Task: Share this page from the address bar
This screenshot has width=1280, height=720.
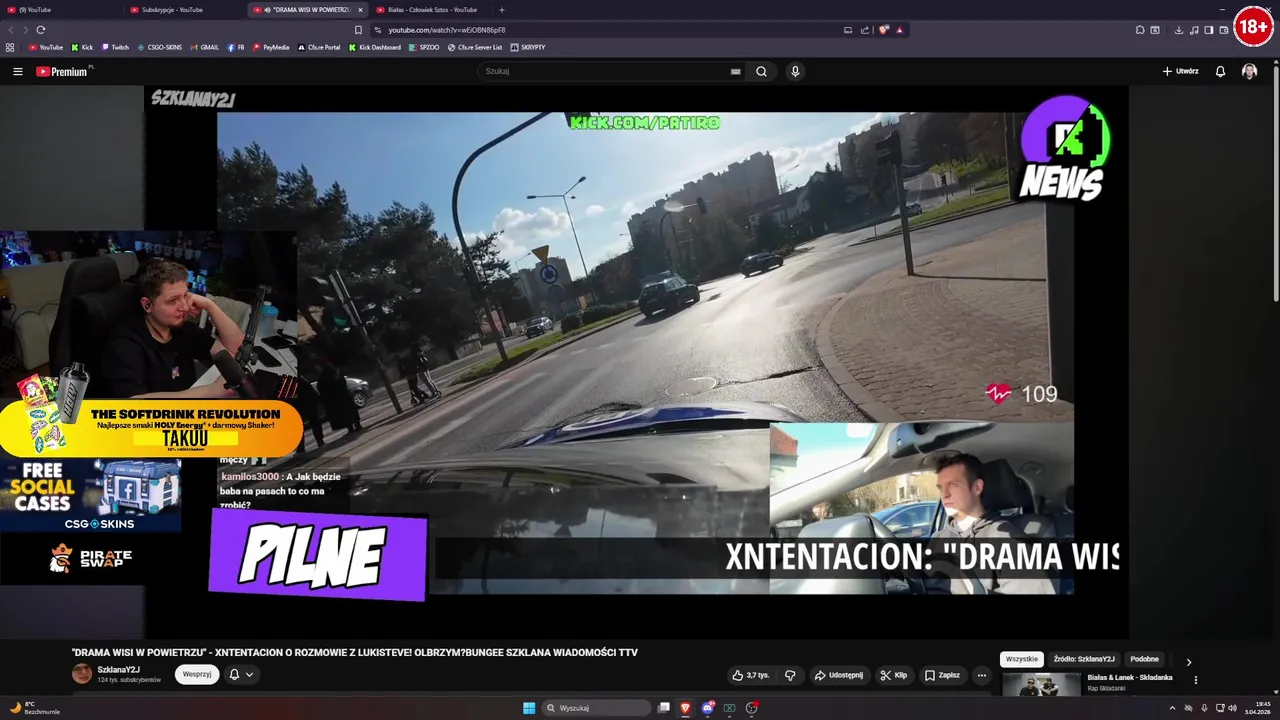Action: [x=865, y=30]
